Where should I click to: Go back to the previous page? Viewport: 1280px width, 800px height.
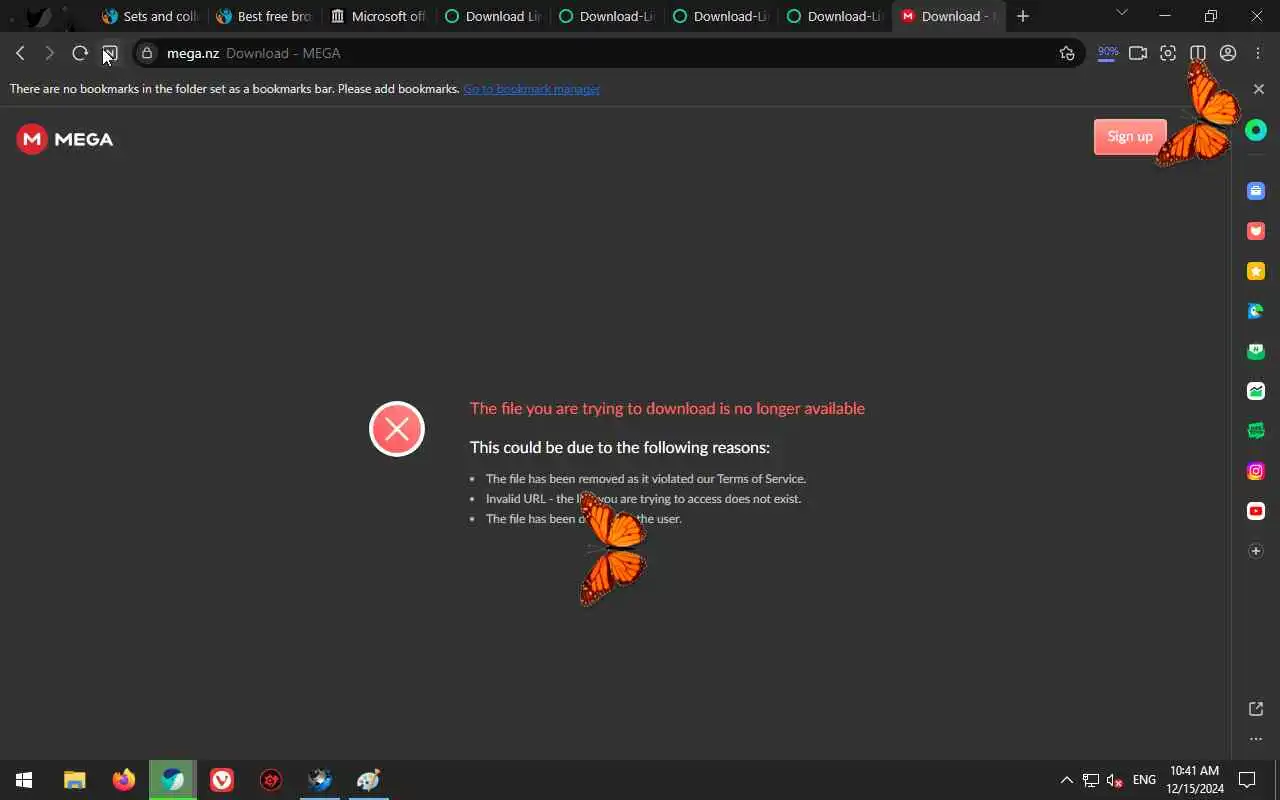[x=20, y=53]
